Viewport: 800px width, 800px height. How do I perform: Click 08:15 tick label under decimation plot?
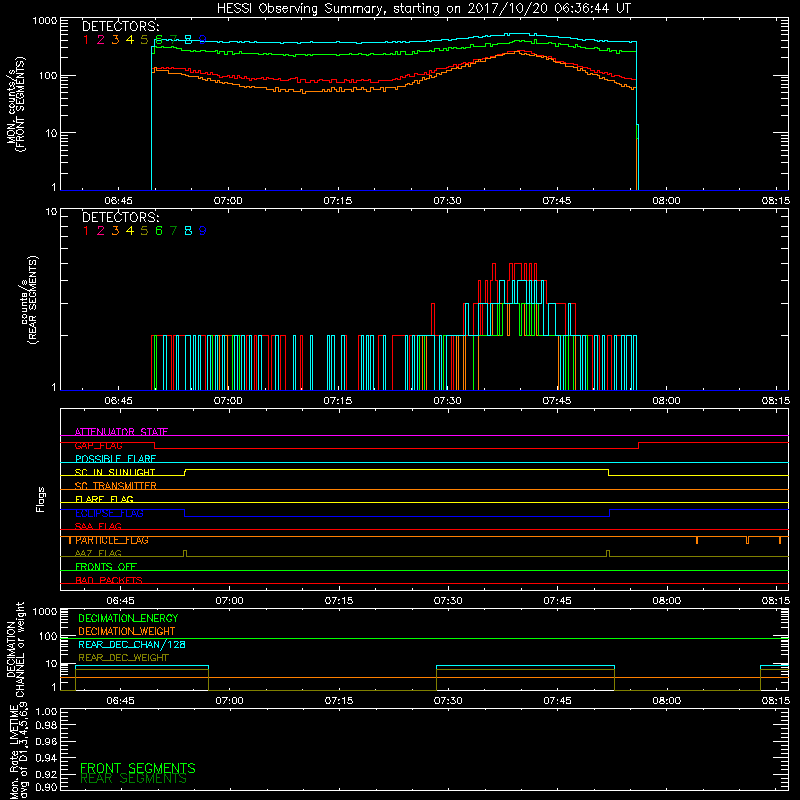[776, 701]
